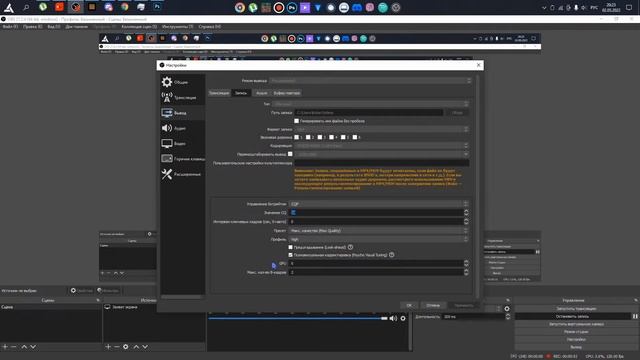Open the Preset dropdown showing Max Quality
640x360 pixels.
(x=379, y=231)
